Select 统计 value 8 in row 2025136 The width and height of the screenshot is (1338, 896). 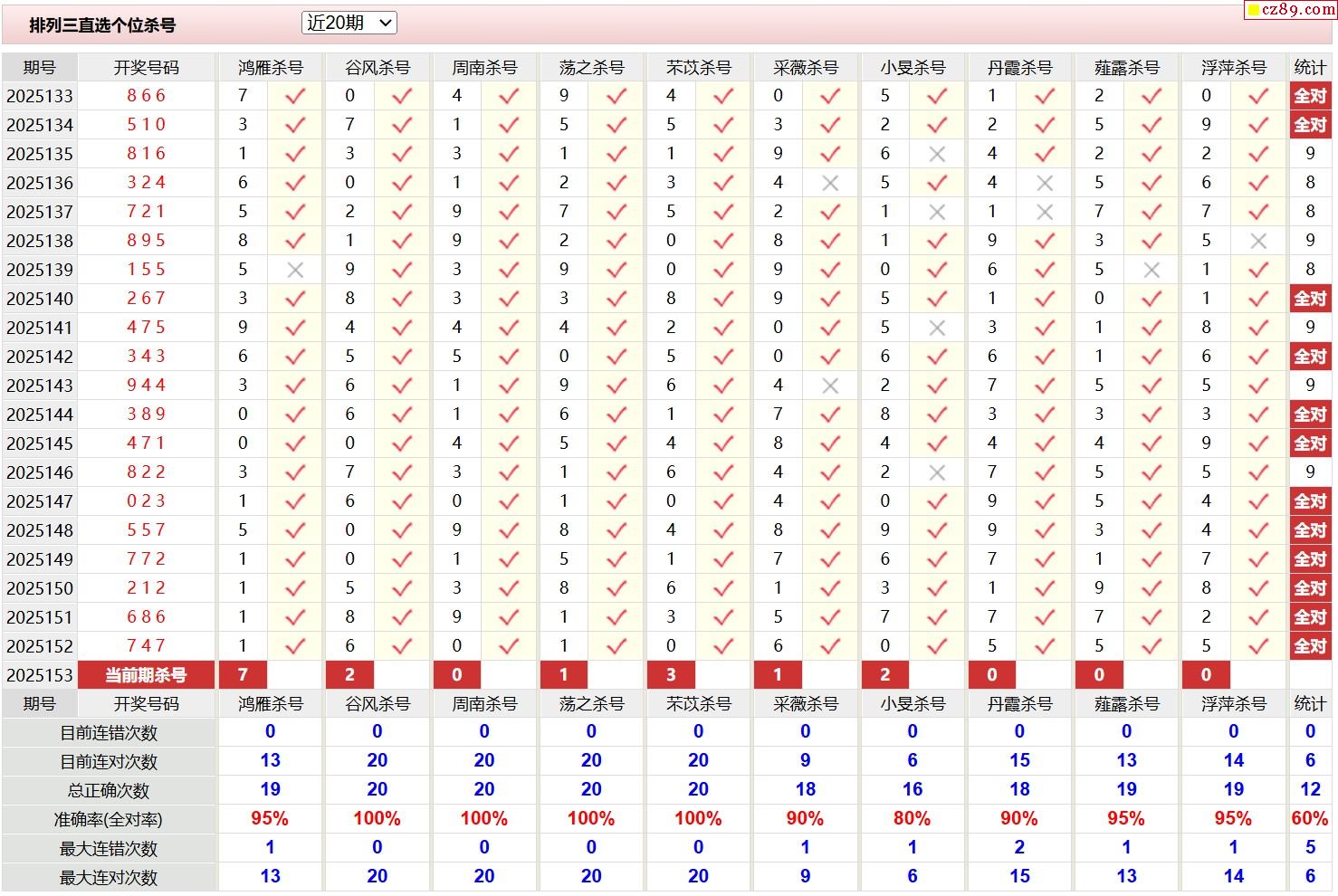(x=1310, y=183)
